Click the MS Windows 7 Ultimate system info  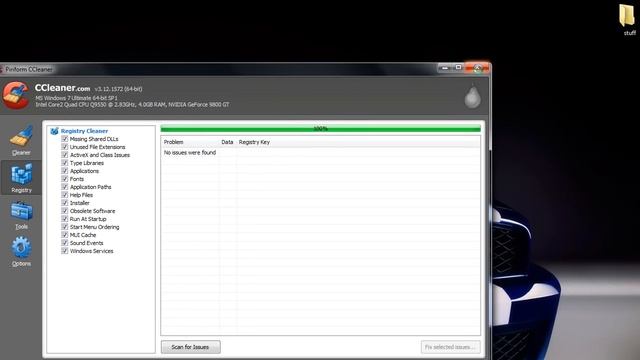point(76,98)
